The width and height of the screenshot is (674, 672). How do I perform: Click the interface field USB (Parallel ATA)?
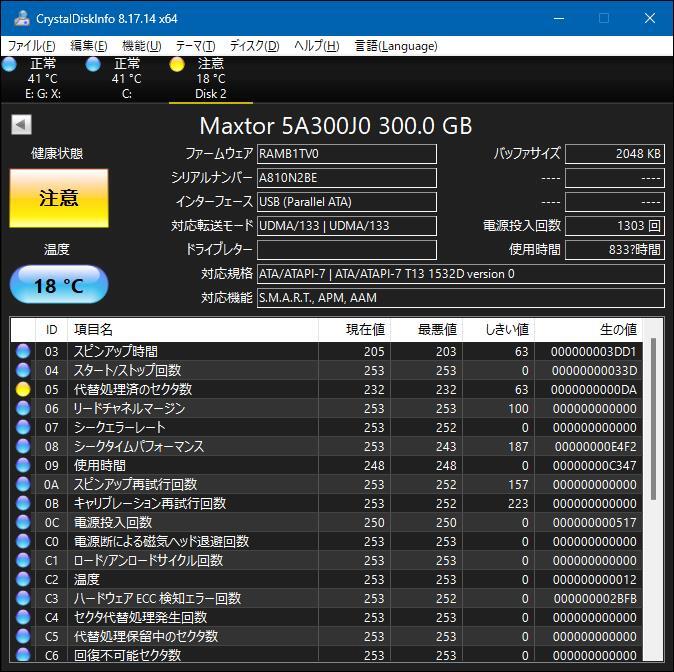click(x=347, y=202)
